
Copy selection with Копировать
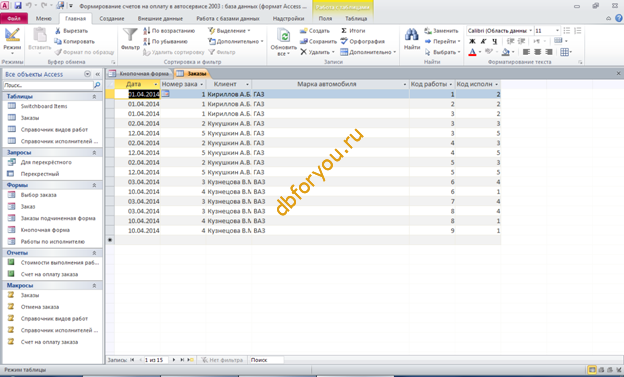coord(75,41)
